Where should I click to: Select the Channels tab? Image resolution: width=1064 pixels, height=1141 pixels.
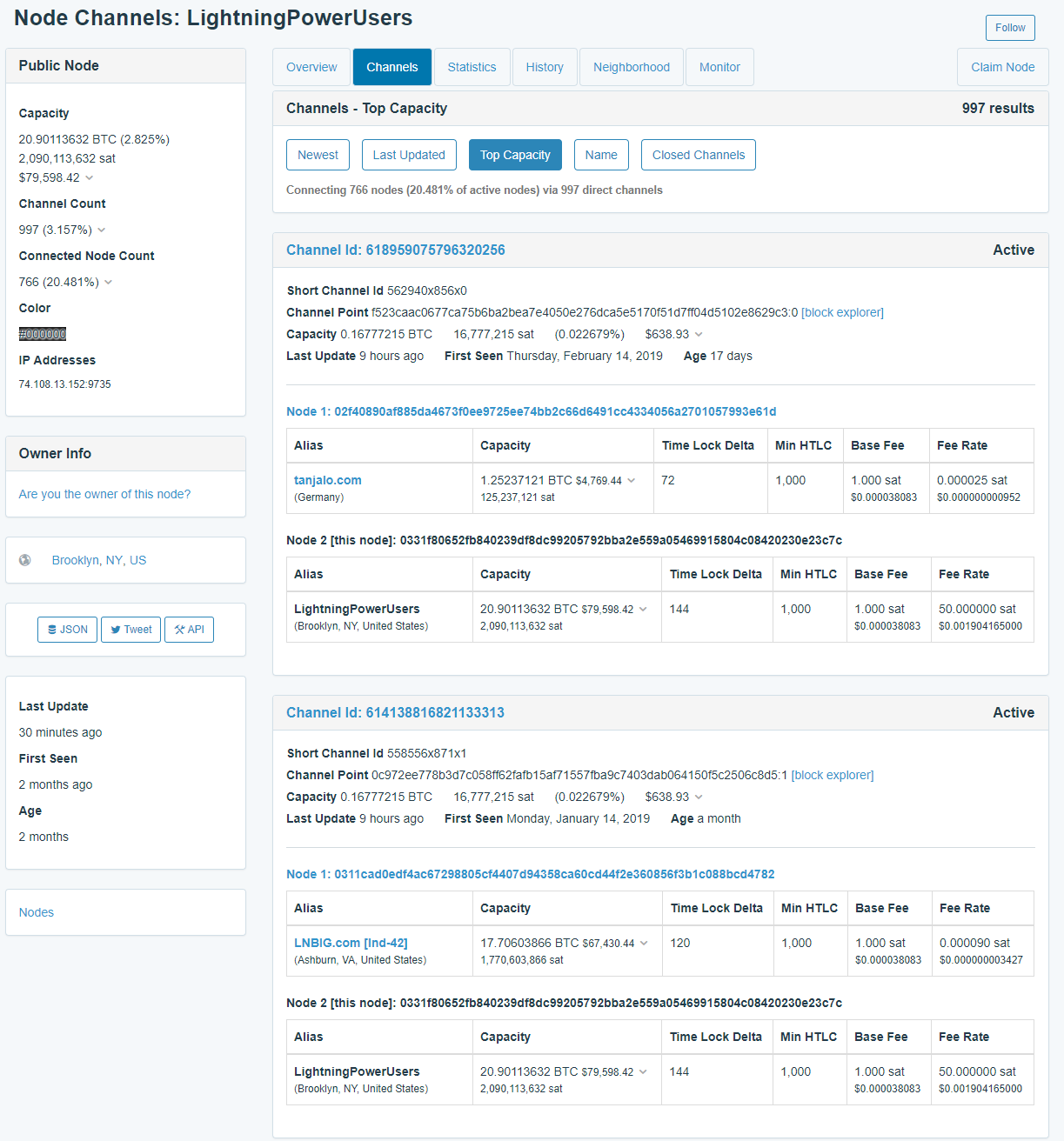point(392,67)
